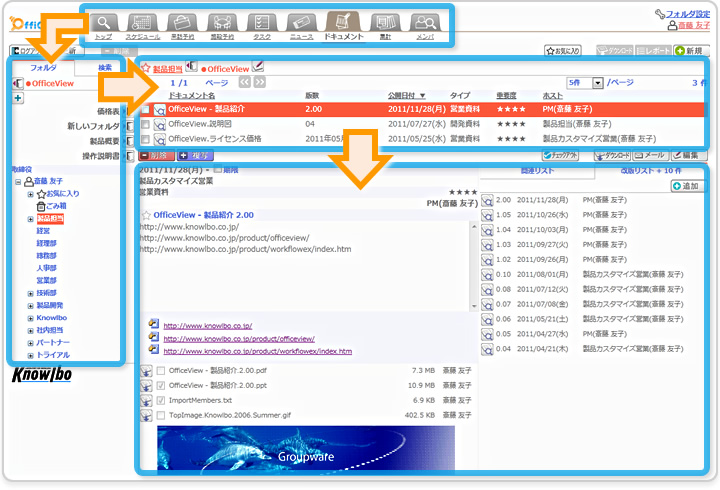Open version 1.05 preview icon in revision list
Viewport: 720px width, 490px height.
487,215
